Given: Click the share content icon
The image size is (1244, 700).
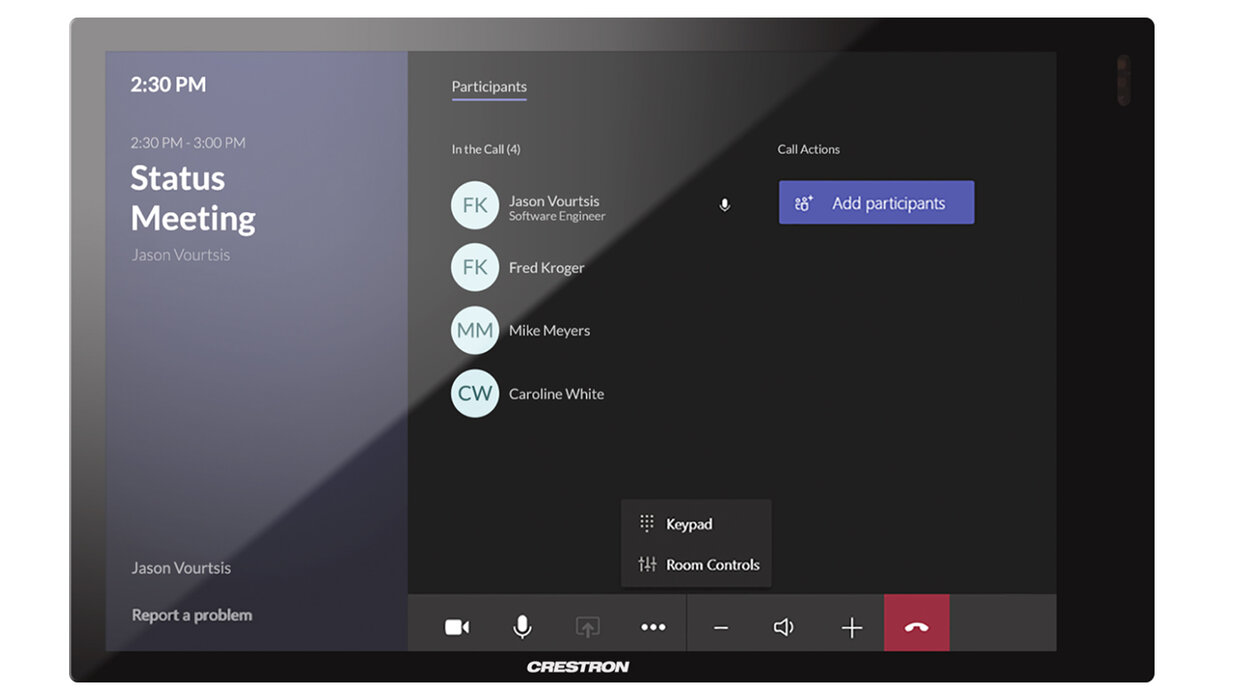Looking at the screenshot, I should (587, 627).
